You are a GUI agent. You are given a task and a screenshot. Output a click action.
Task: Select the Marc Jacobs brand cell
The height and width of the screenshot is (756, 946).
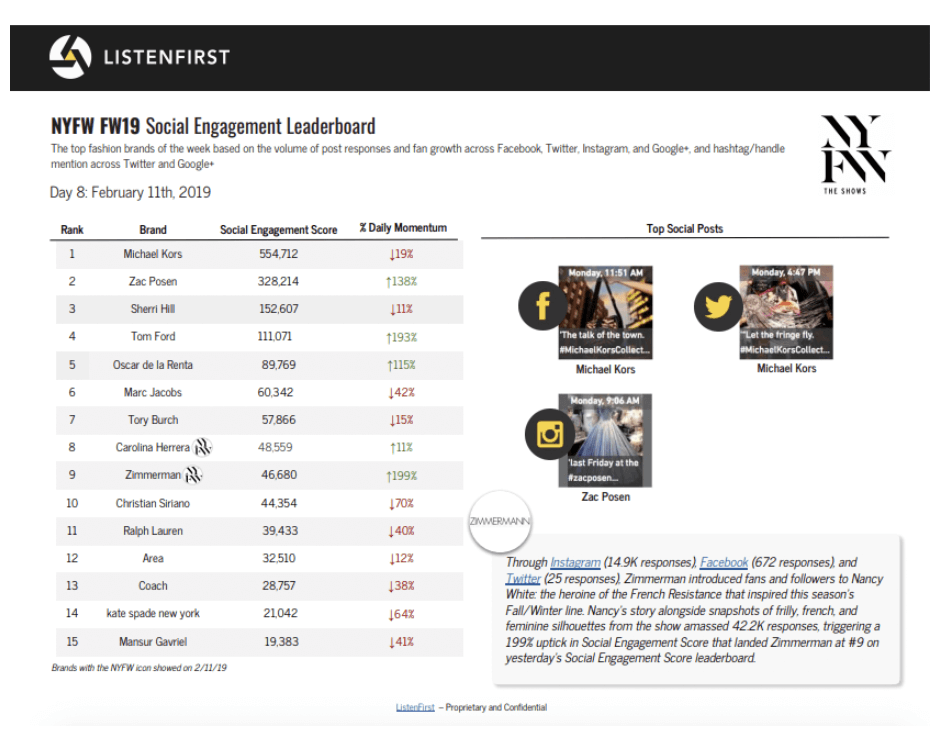(153, 392)
